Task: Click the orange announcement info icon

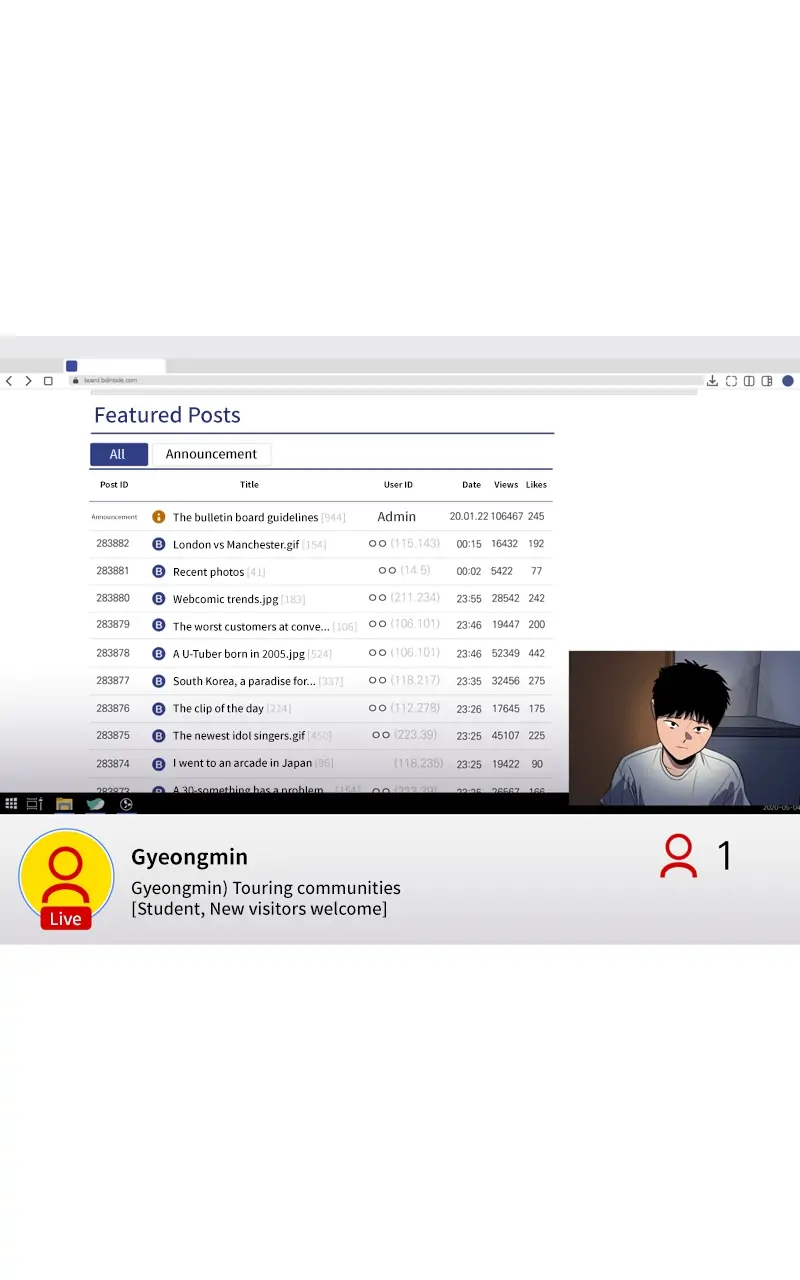Action: (158, 517)
